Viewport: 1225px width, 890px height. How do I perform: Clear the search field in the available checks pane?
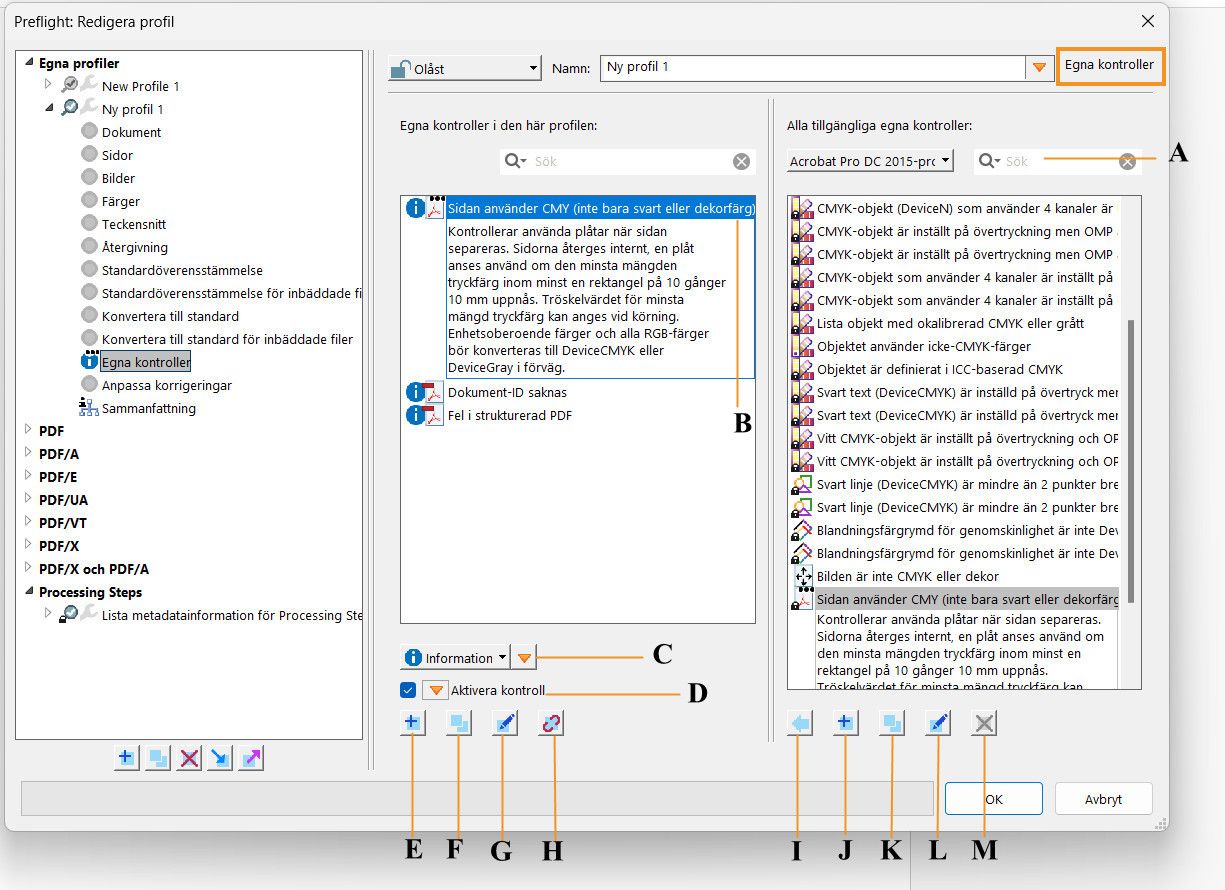coord(1127,161)
